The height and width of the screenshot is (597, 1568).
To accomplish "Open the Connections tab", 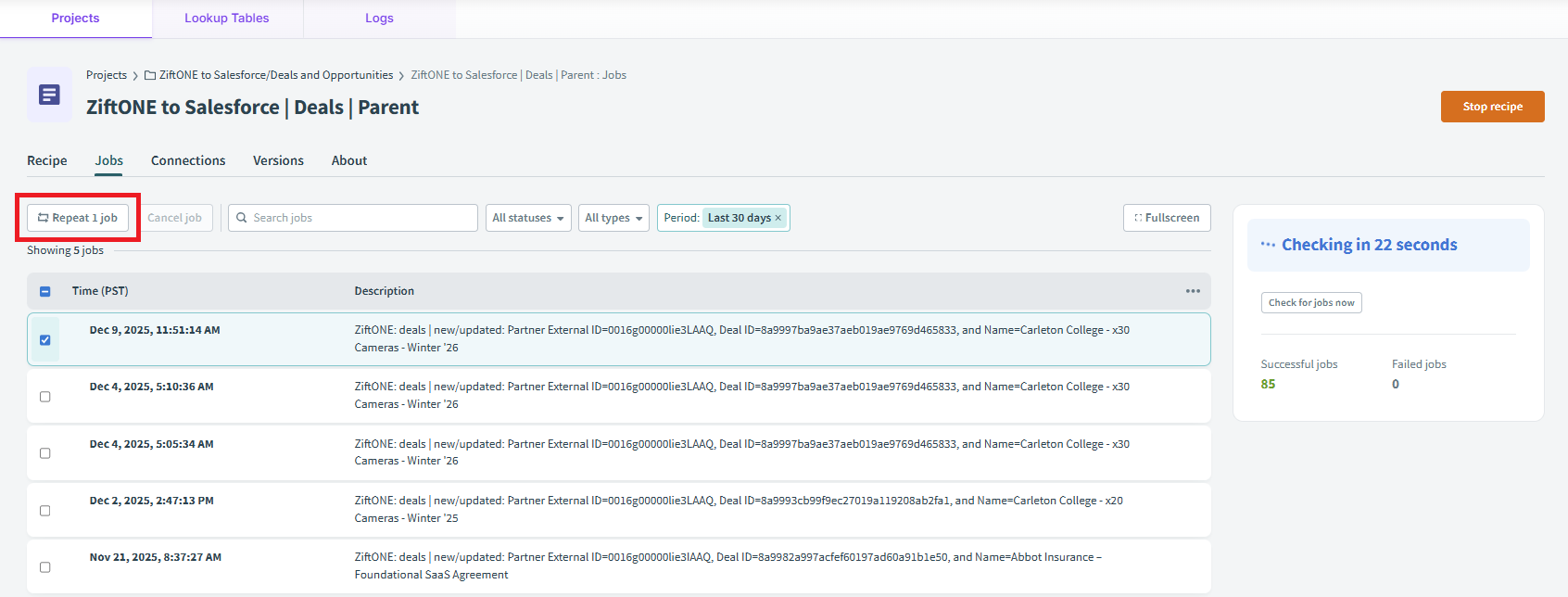I will pyautogui.click(x=188, y=160).
